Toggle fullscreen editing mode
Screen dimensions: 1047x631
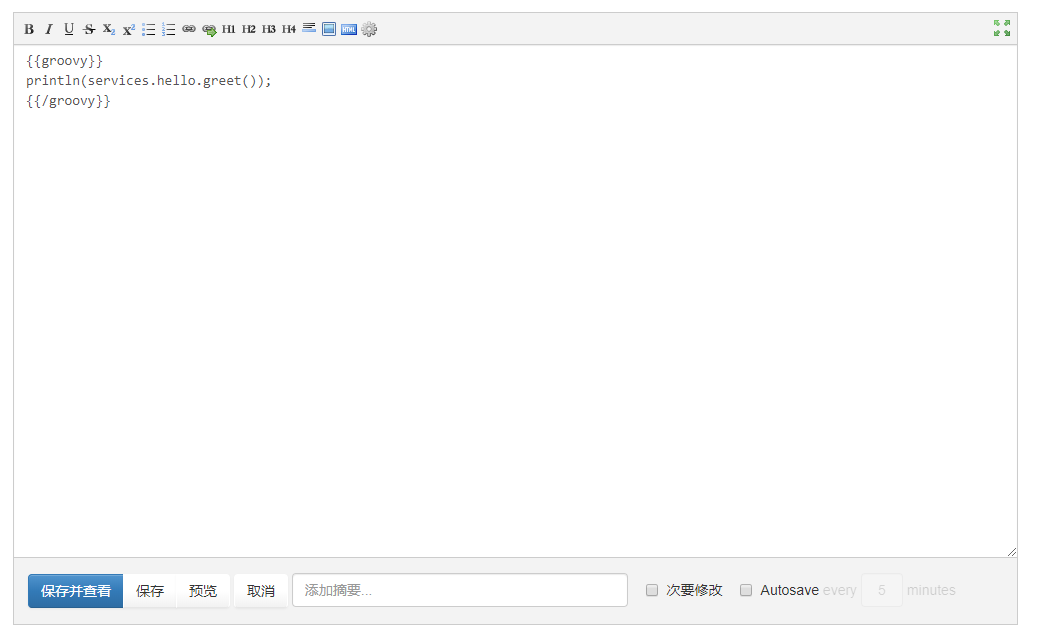1002,28
